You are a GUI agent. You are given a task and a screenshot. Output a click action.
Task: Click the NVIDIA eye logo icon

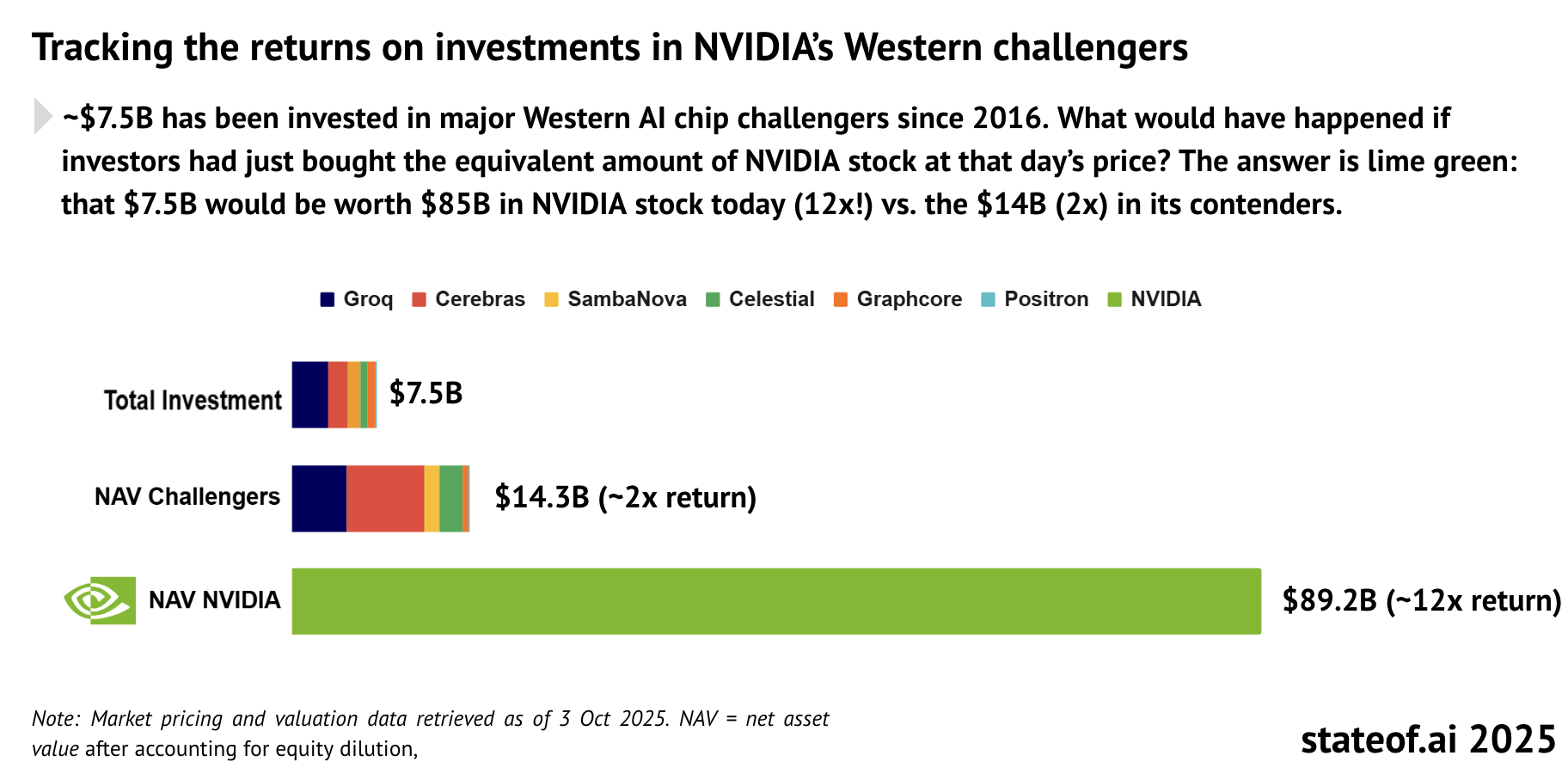100,600
